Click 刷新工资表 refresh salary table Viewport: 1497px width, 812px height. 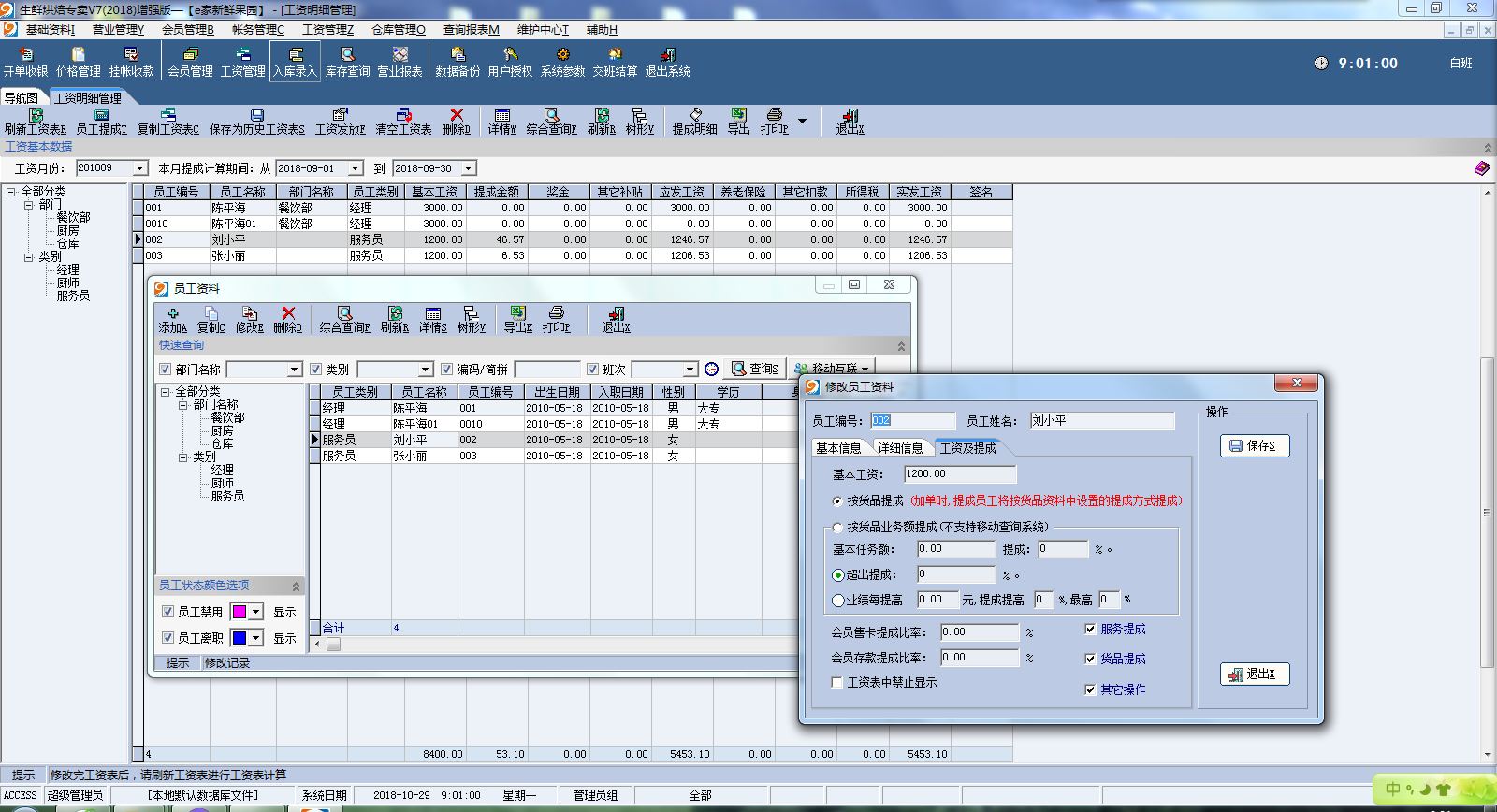(x=36, y=122)
